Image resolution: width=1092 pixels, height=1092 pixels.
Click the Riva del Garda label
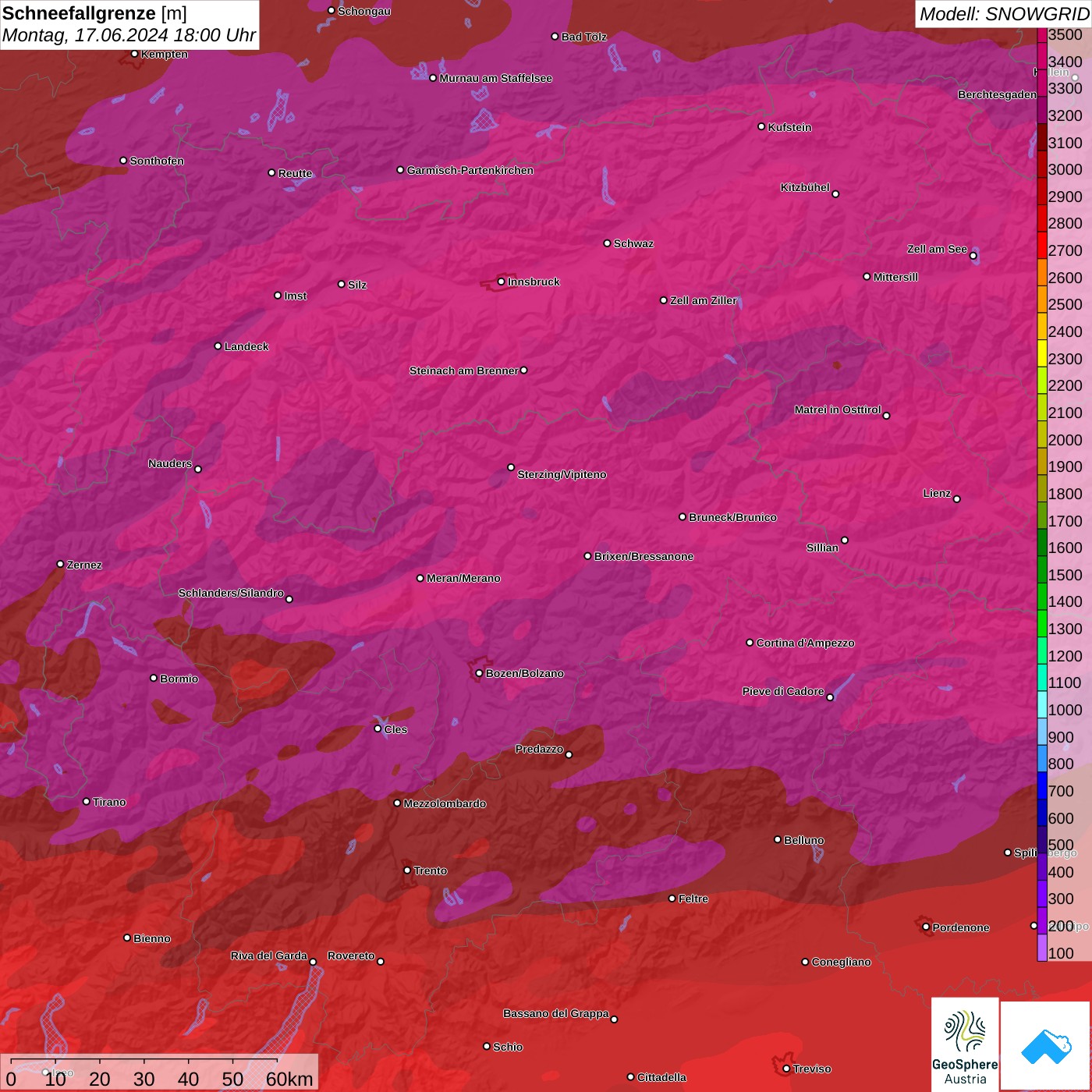269,955
